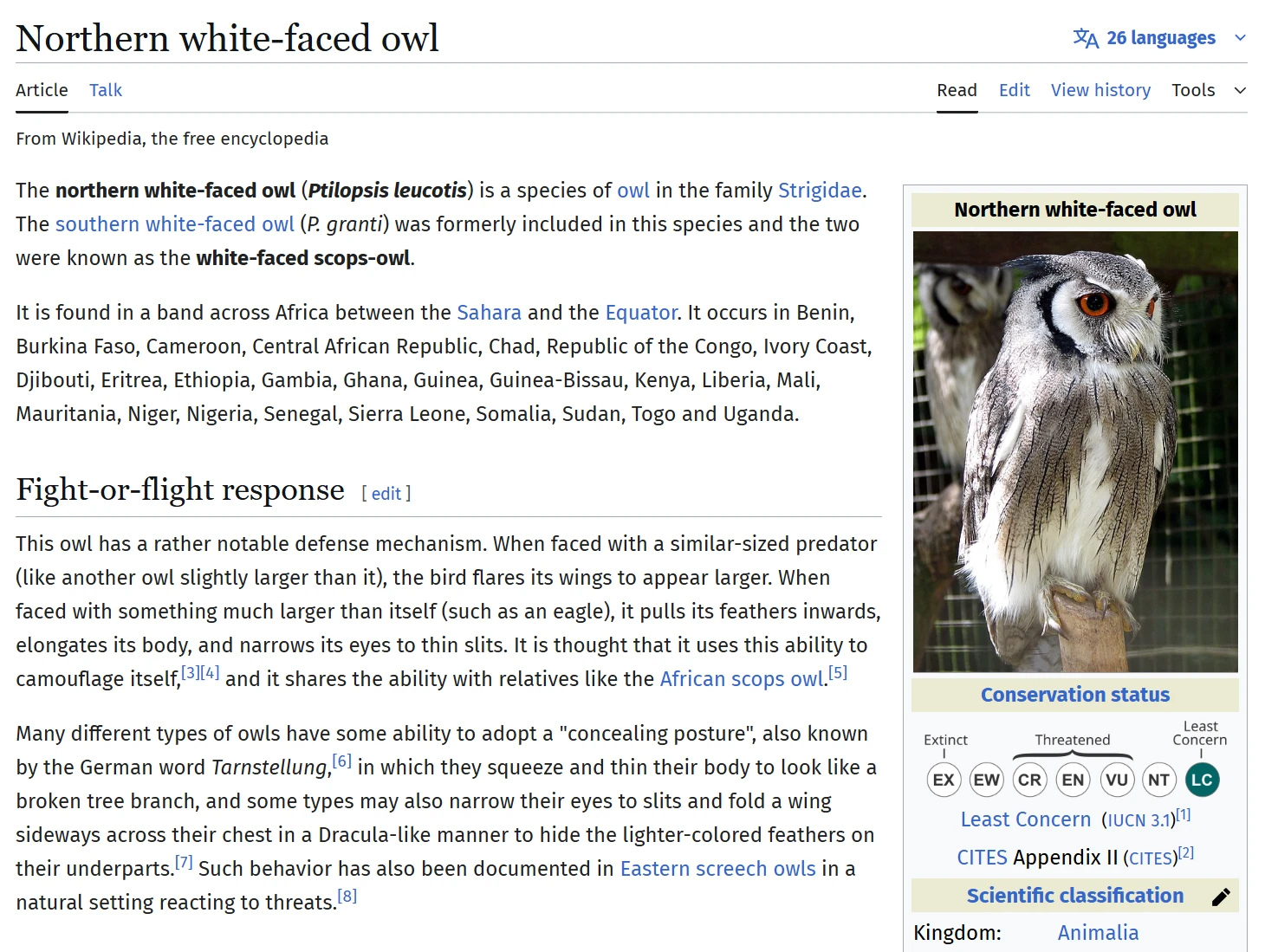Edit the Fight-or-flight response section

[x=386, y=494]
